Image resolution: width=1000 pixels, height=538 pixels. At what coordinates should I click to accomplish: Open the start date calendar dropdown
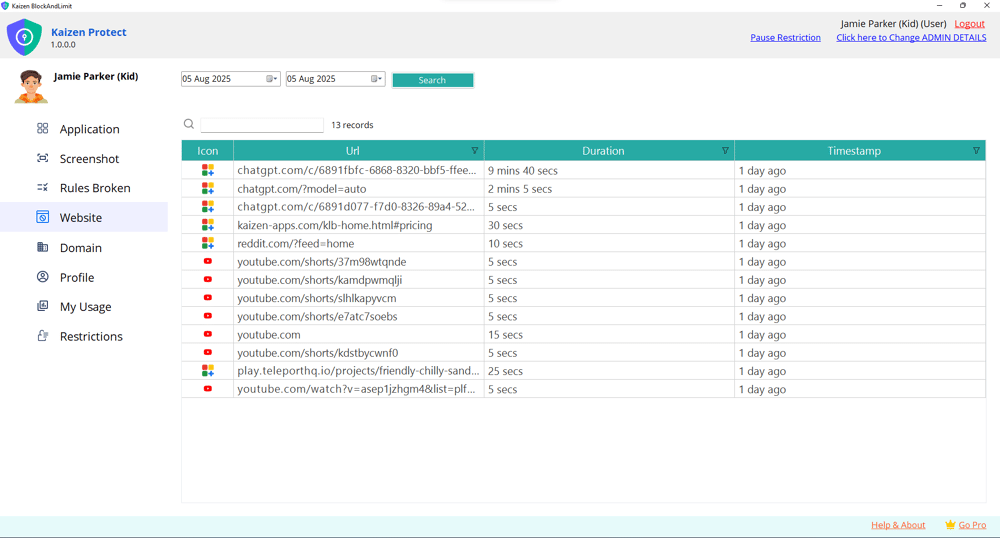tap(271, 79)
